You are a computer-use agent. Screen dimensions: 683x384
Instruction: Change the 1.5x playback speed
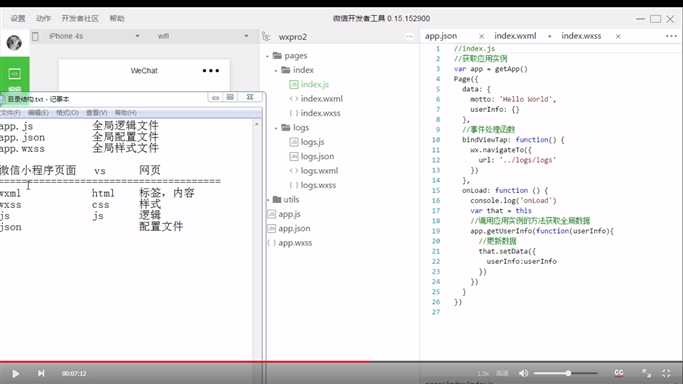[x=483, y=374]
